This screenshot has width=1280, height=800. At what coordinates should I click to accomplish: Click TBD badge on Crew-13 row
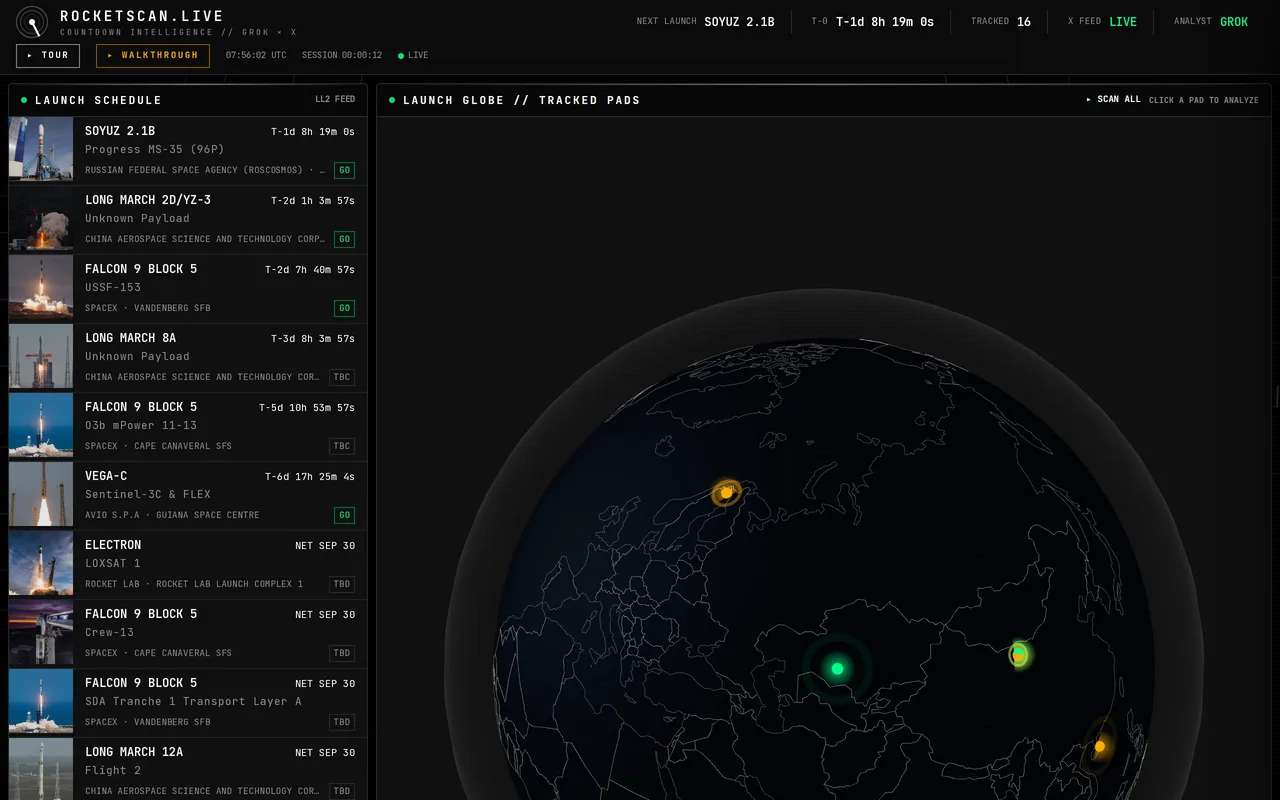[342, 653]
